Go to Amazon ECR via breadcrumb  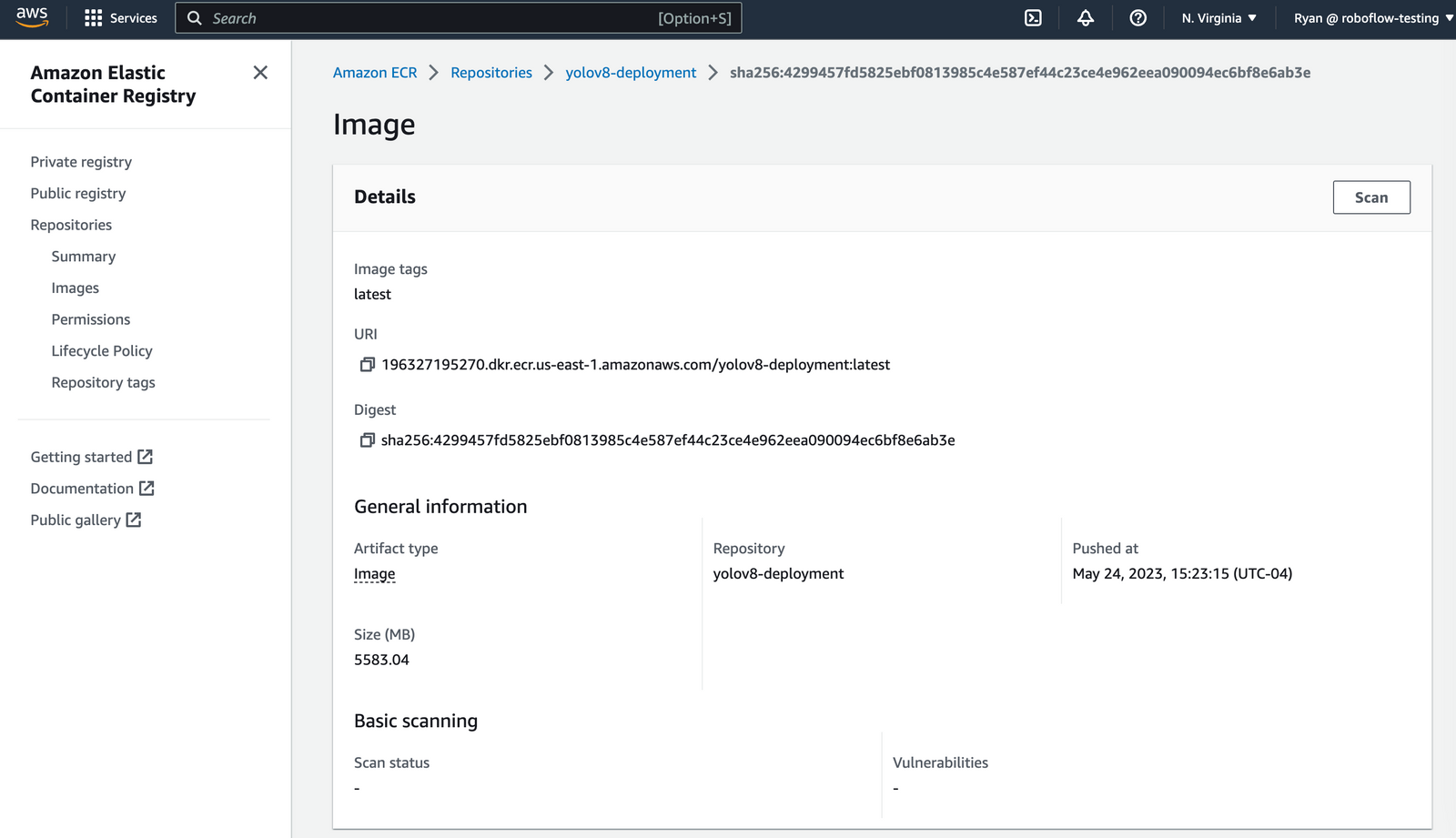[x=375, y=72]
